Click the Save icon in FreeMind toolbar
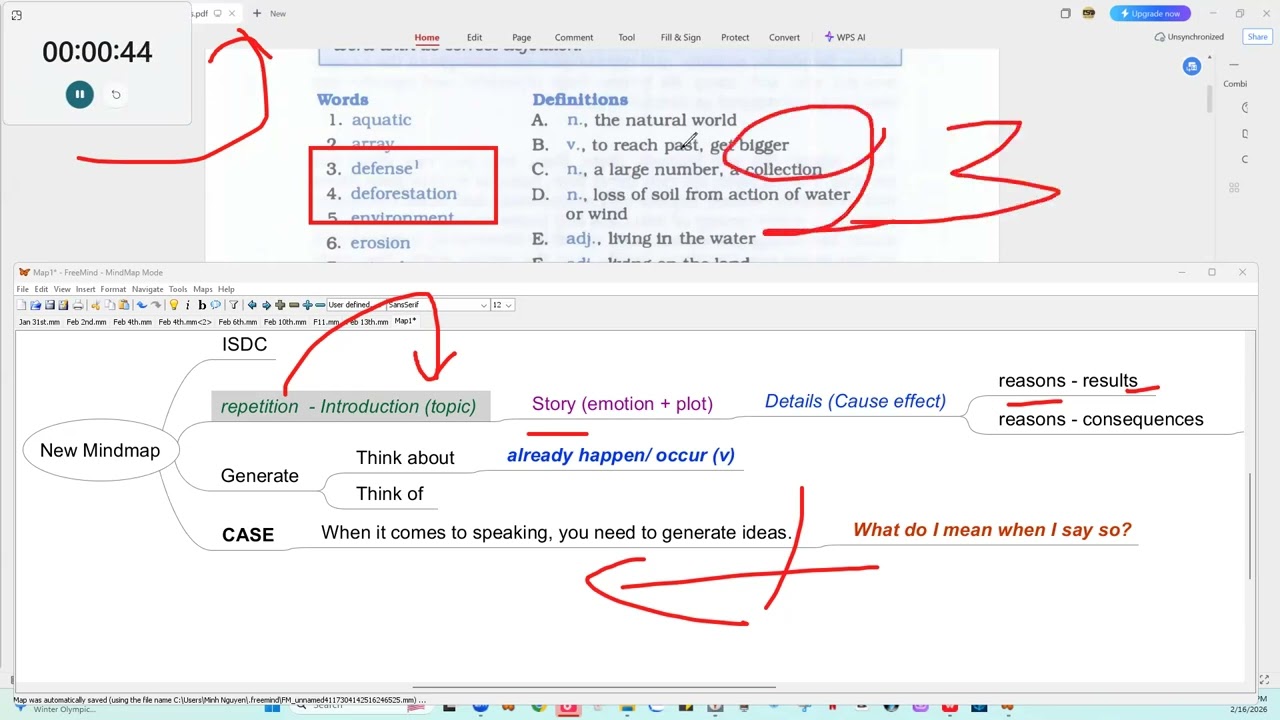 pyautogui.click(x=50, y=305)
